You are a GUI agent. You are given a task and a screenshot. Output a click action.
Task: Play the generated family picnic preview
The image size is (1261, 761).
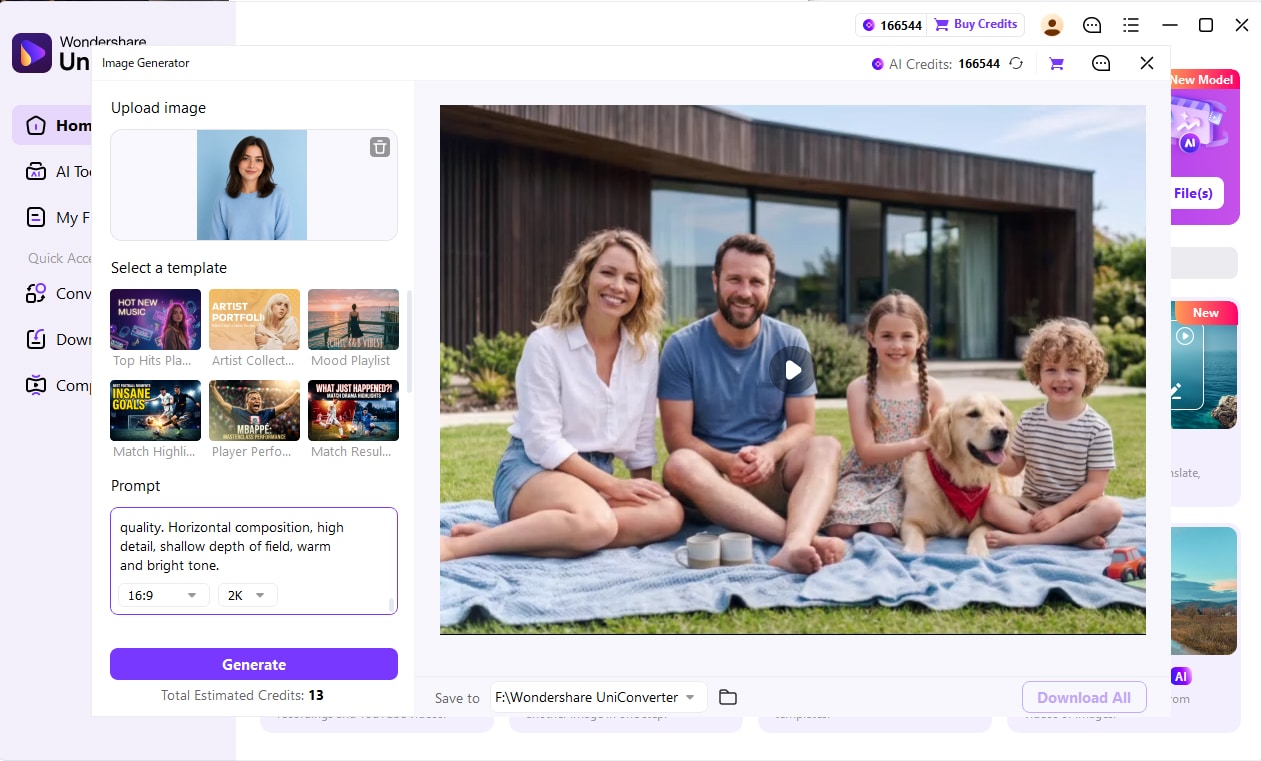click(792, 370)
